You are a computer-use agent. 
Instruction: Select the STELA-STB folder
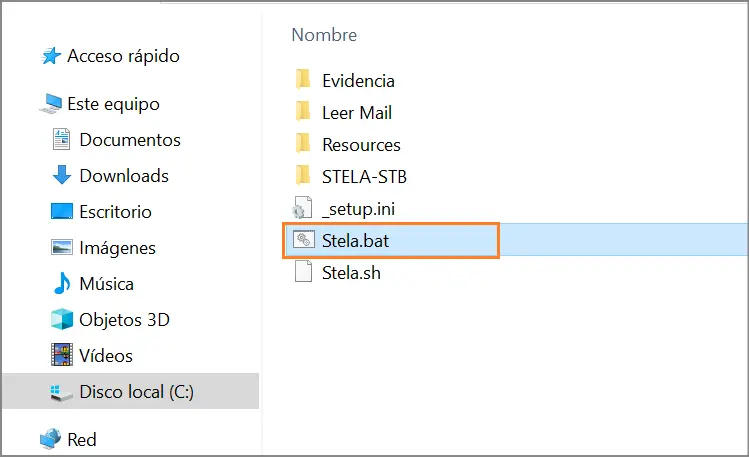(x=364, y=177)
